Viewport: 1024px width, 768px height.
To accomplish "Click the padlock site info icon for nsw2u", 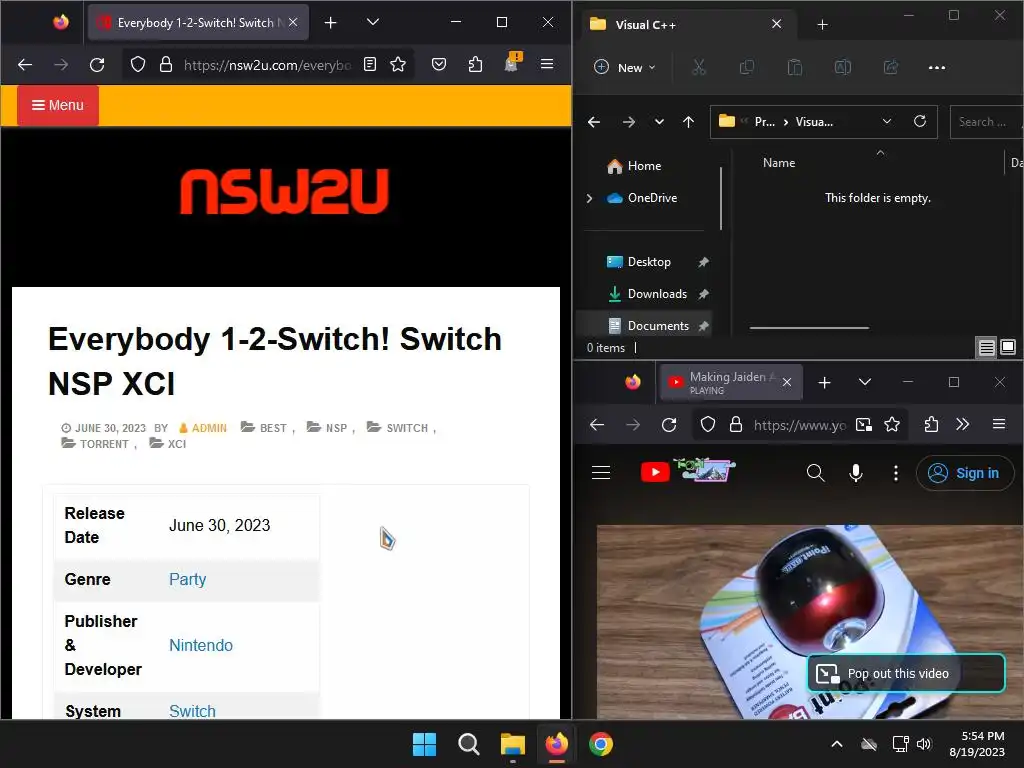I will point(166,65).
